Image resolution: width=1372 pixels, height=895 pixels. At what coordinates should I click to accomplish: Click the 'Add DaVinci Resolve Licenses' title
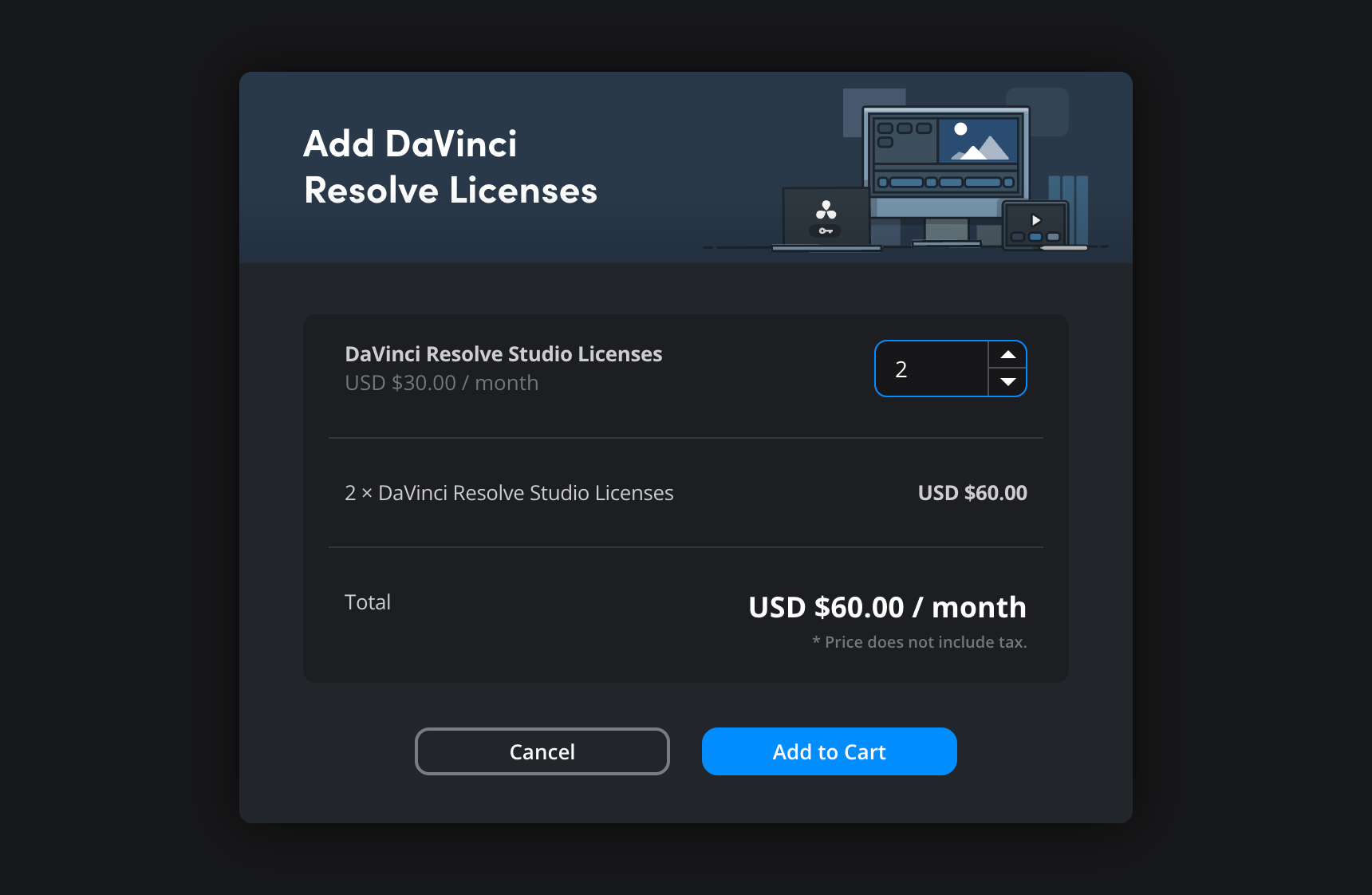point(451,168)
